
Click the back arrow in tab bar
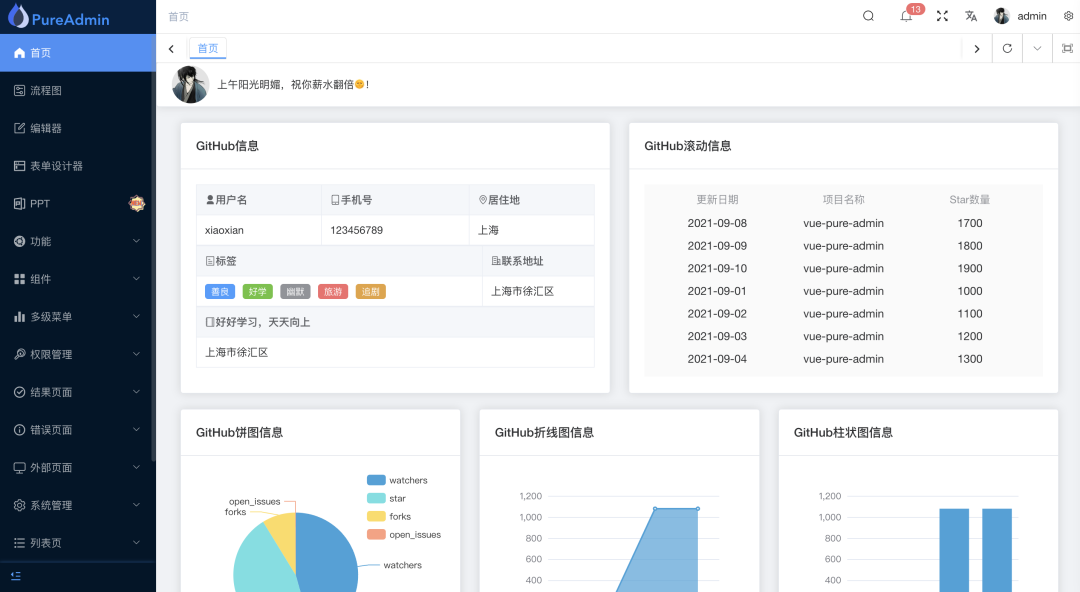click(170, 48)
